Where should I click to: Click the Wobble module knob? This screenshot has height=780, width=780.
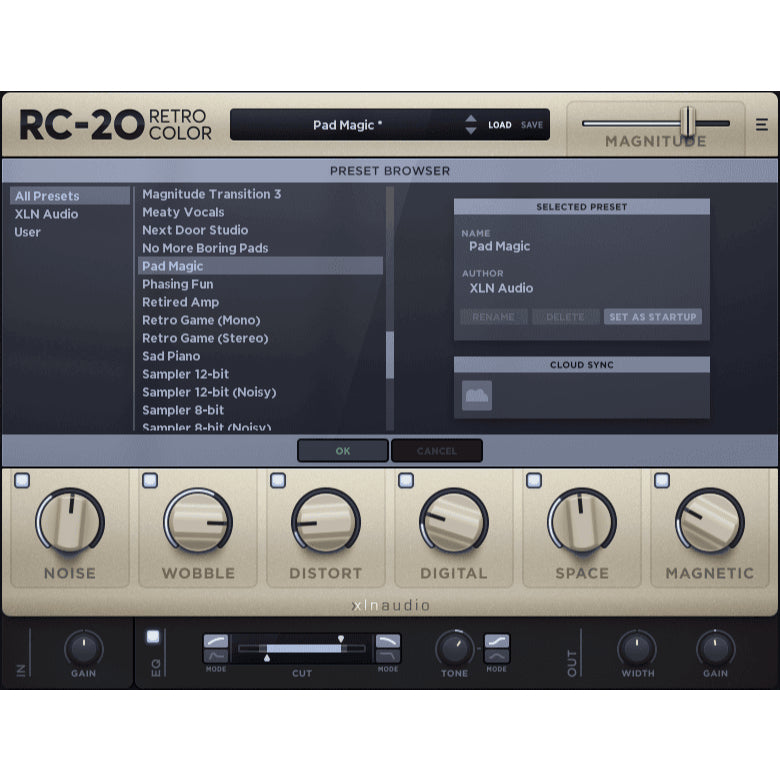[198, 521]
